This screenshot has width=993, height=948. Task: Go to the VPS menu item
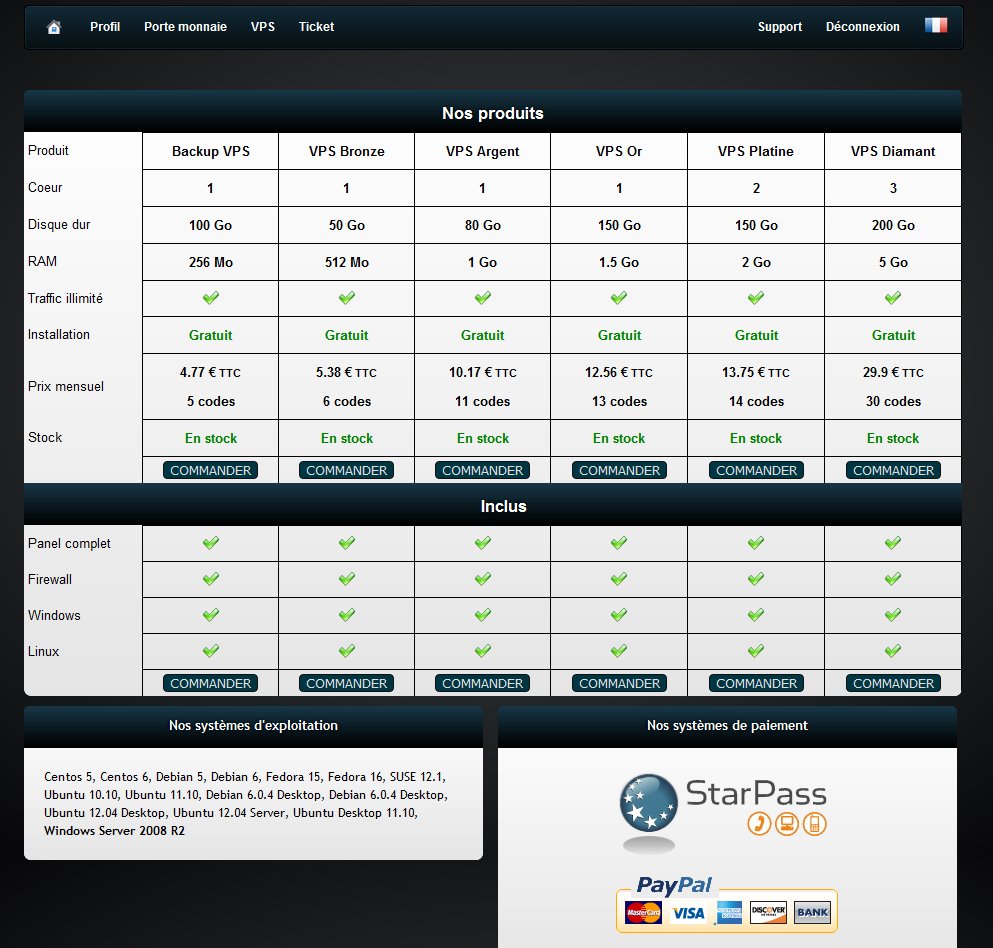click(x=263, y=27)
